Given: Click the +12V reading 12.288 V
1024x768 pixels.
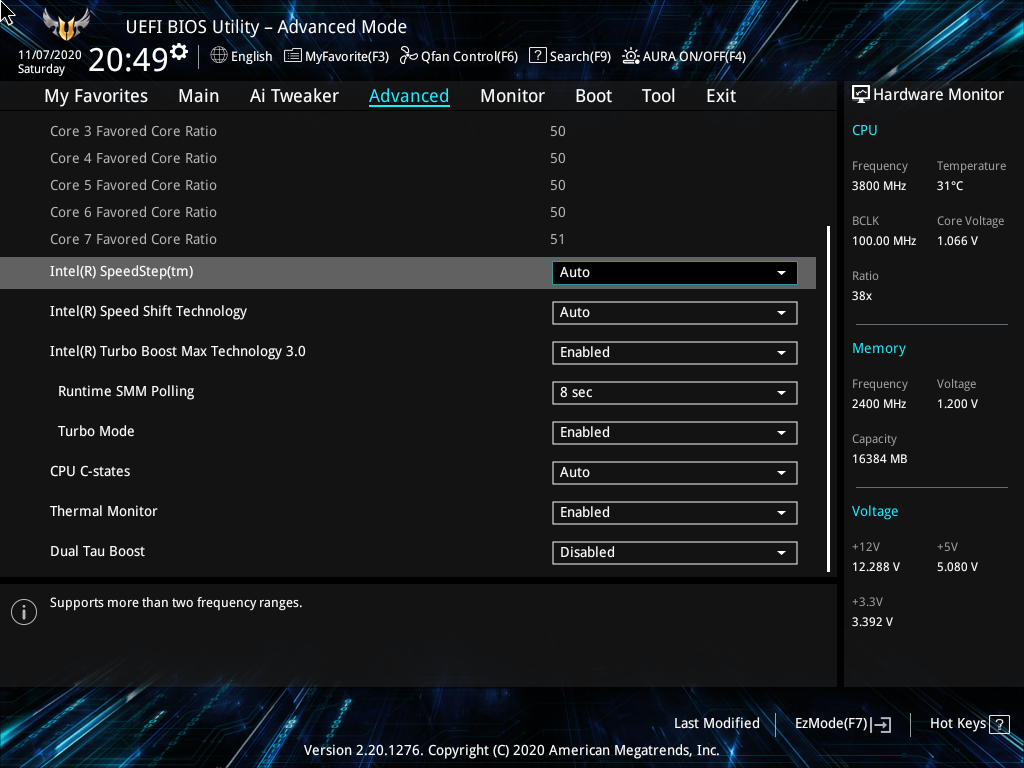Looking at the screenshot, I should point(876,567).
